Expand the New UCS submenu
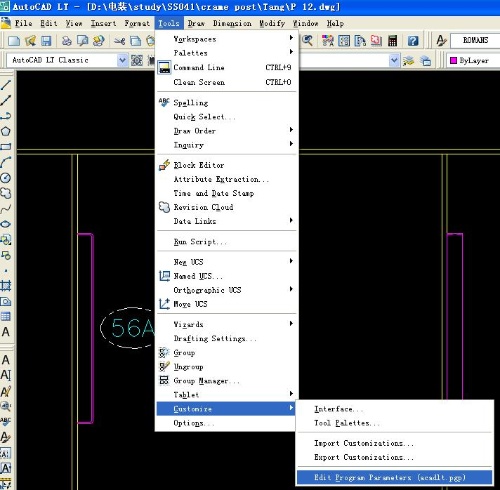Screen dimensions: 500x490 227,262
